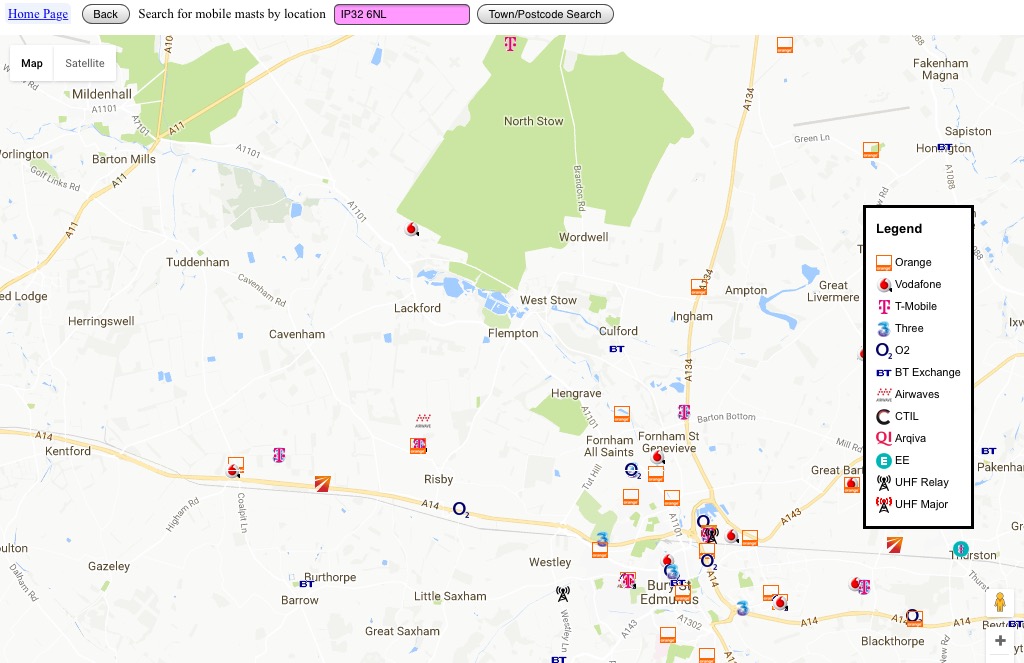Viewport: 1024px width, 663px height.
Task: Click the O2 mast marker near Risby
Action: pos(460,509)
